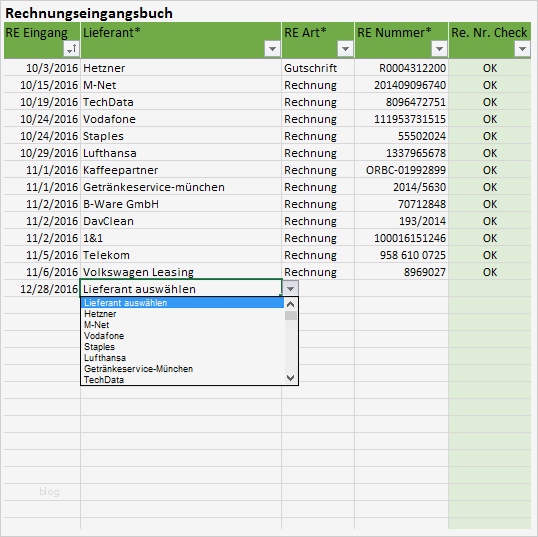Click the Lieferant* header cell

click(181, 40)
